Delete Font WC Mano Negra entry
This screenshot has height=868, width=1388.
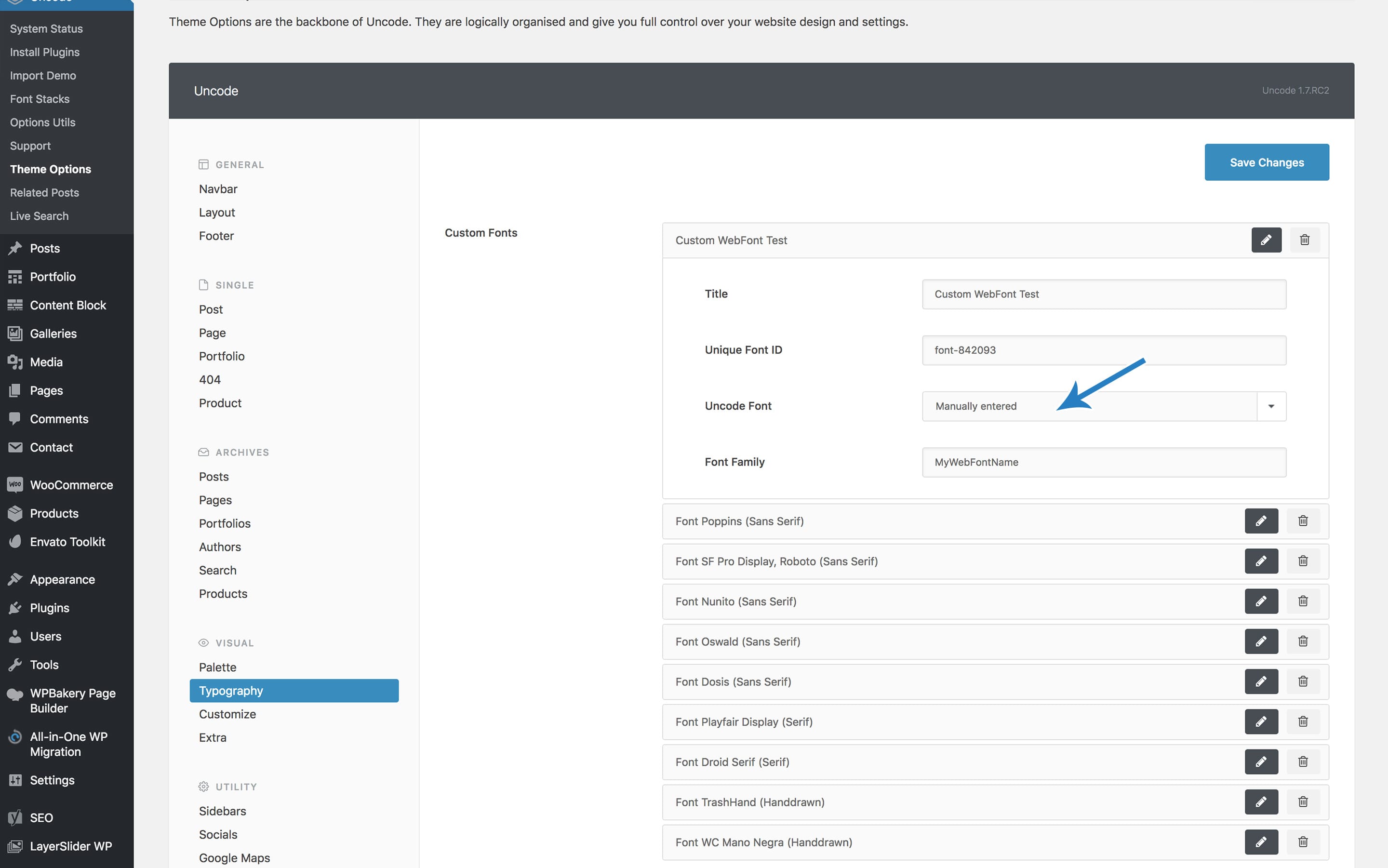(1303, 842)
